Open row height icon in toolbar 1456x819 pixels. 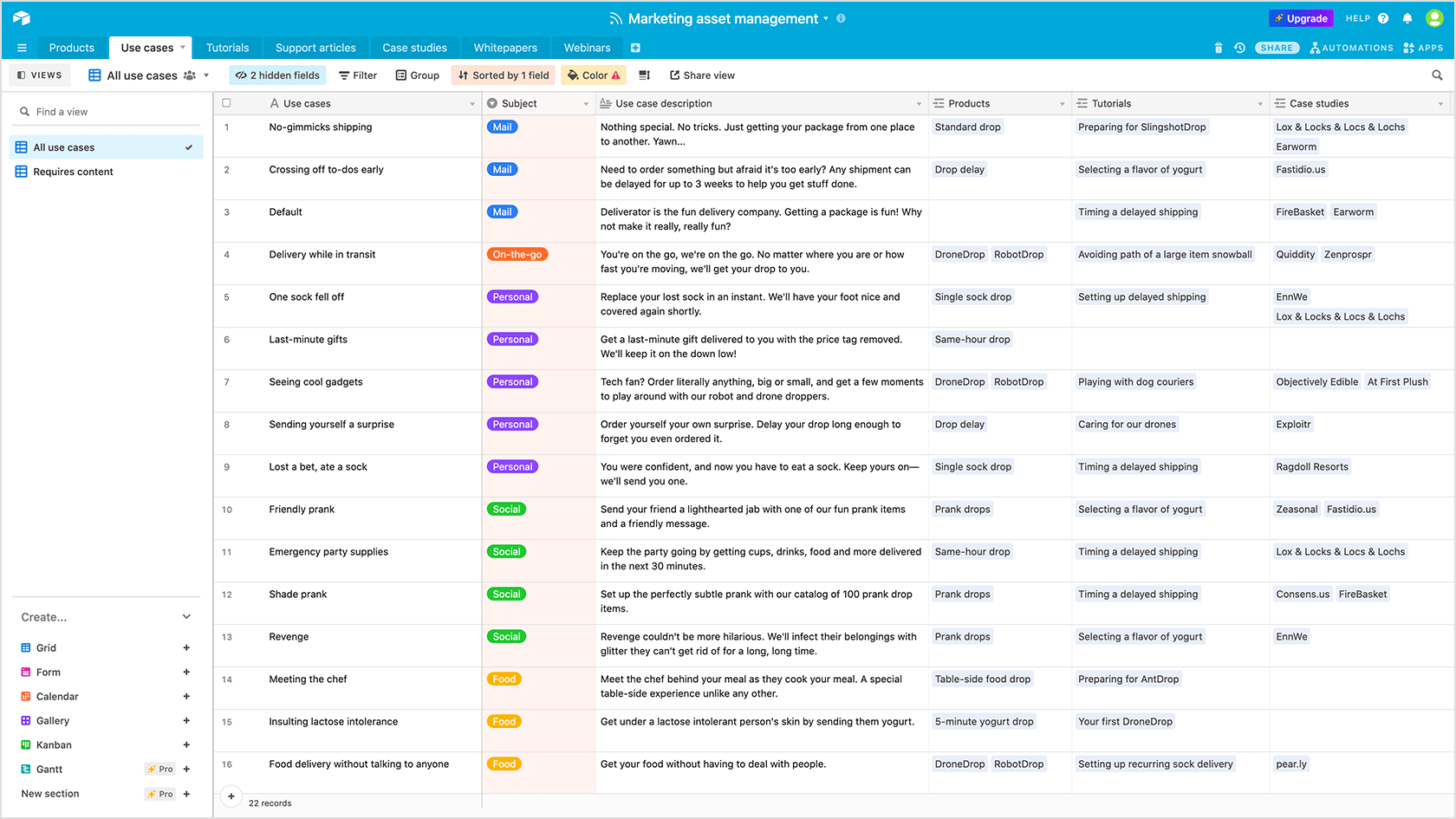click(644, 75)
